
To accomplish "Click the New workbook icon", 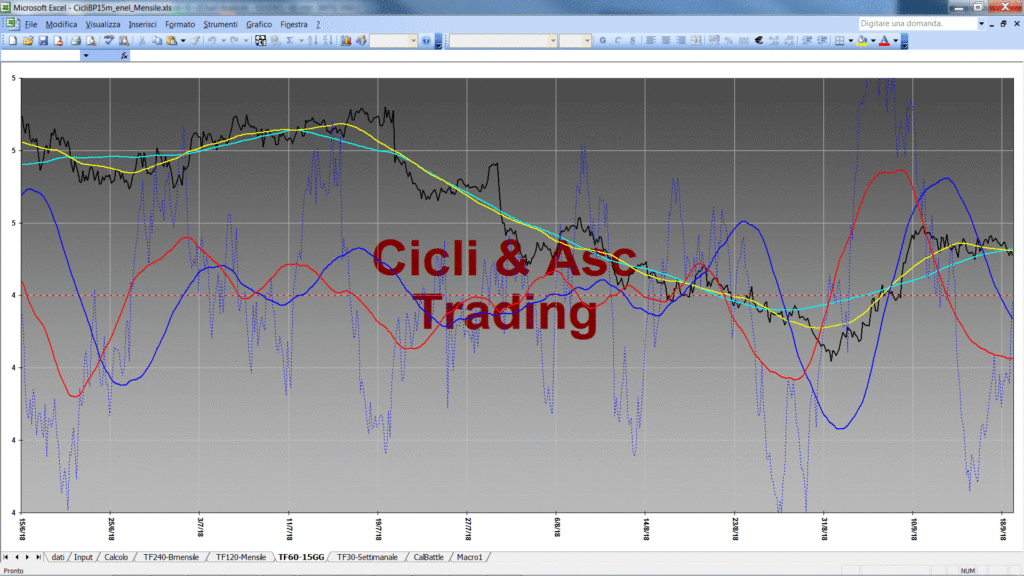I will 13,40.
